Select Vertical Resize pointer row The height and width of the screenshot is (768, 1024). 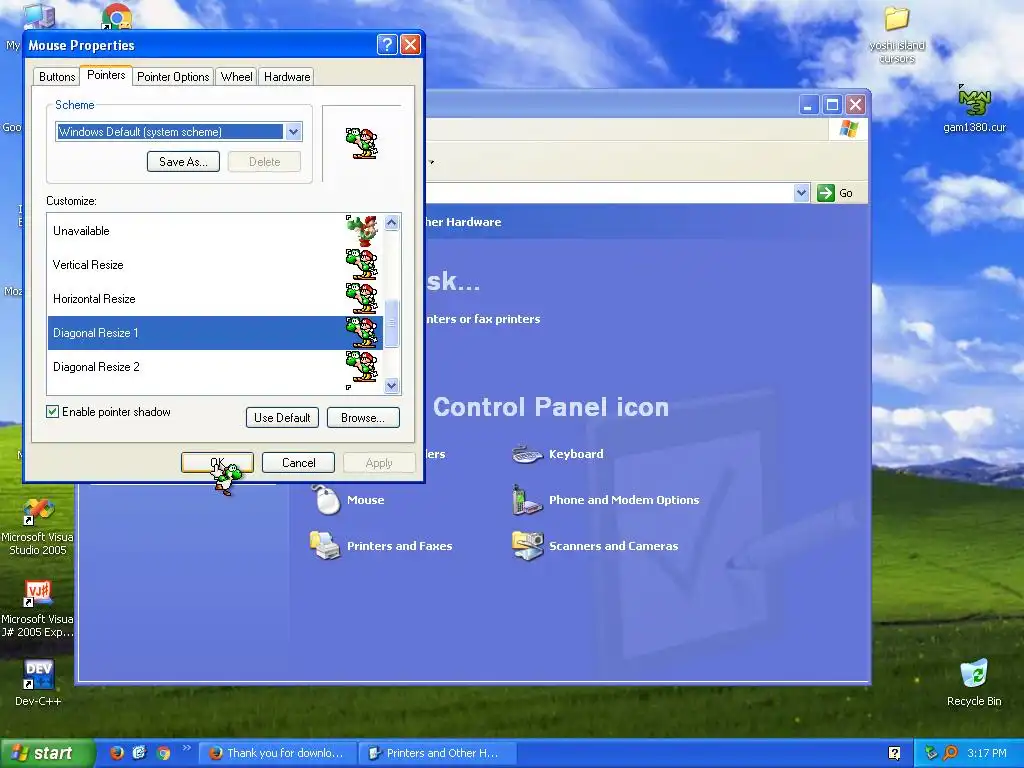tap(215, 264)
